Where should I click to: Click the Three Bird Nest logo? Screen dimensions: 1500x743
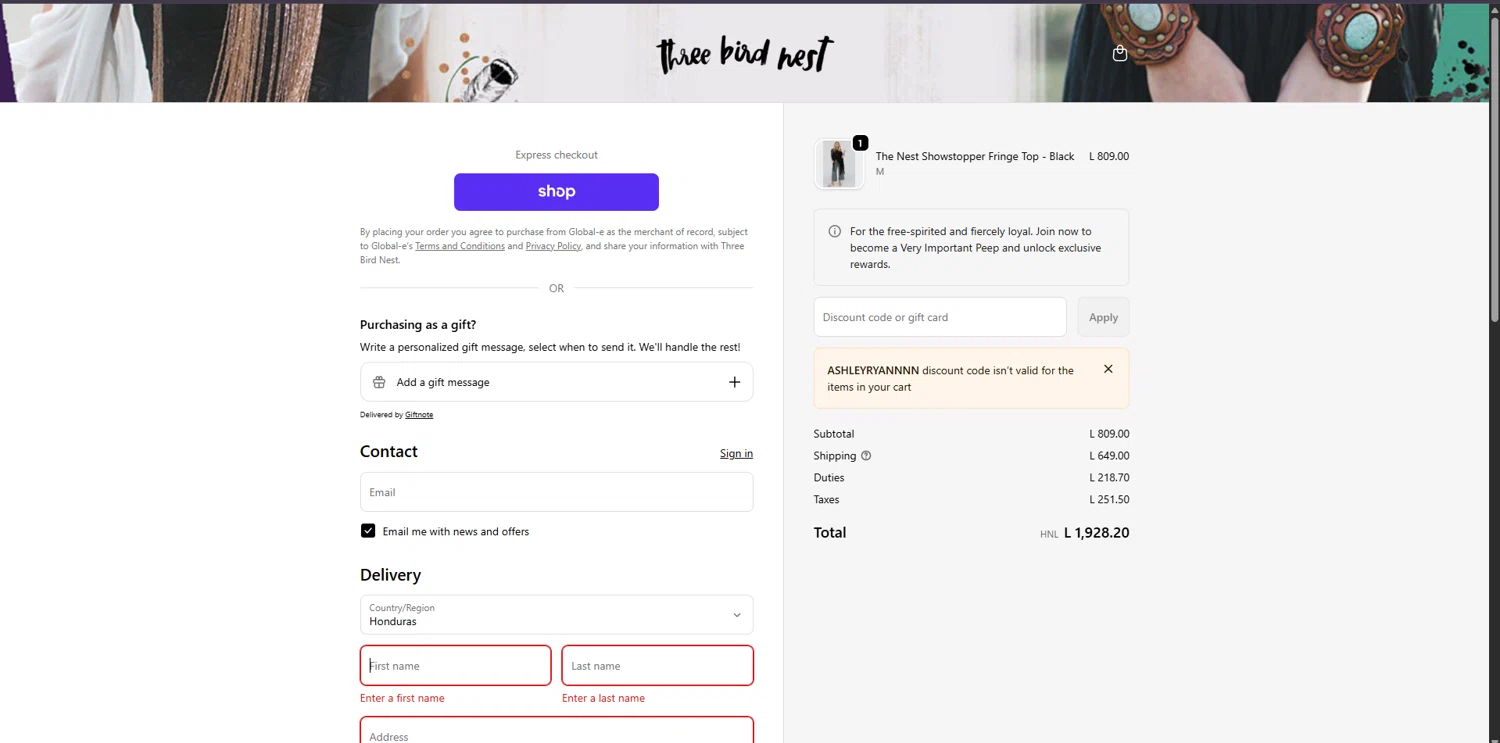745,55
